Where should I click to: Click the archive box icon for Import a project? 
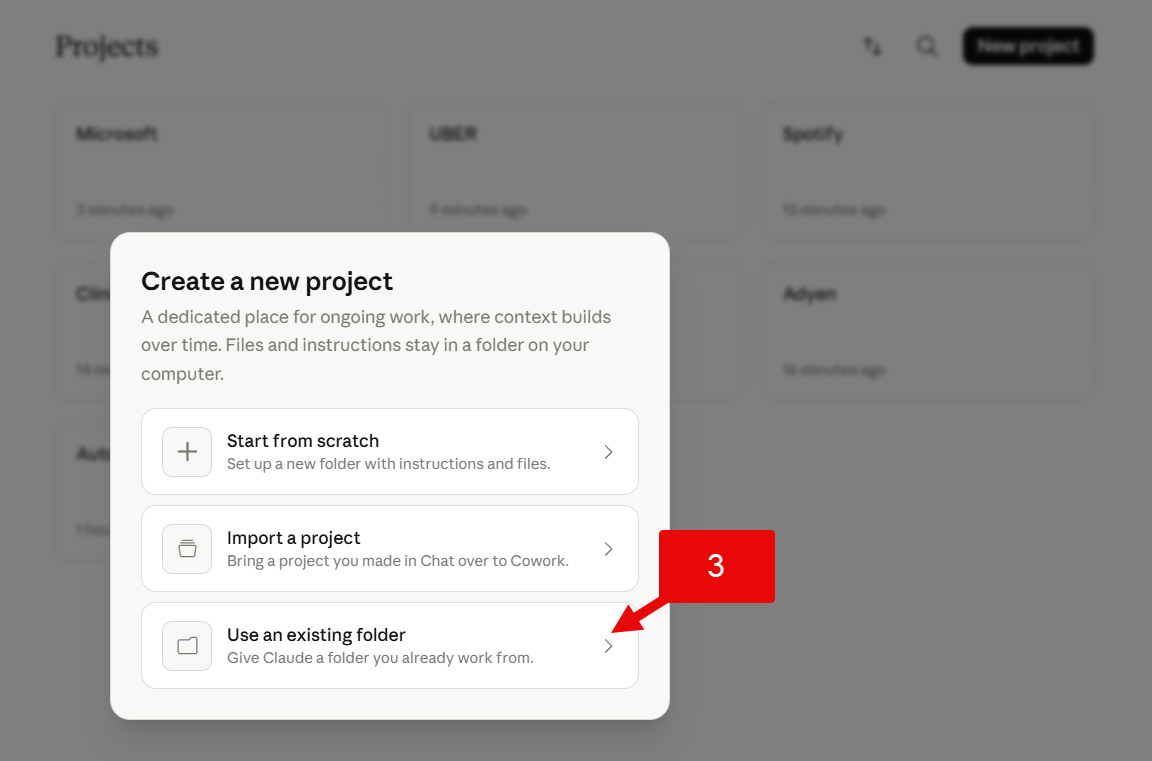pos(187,549)
